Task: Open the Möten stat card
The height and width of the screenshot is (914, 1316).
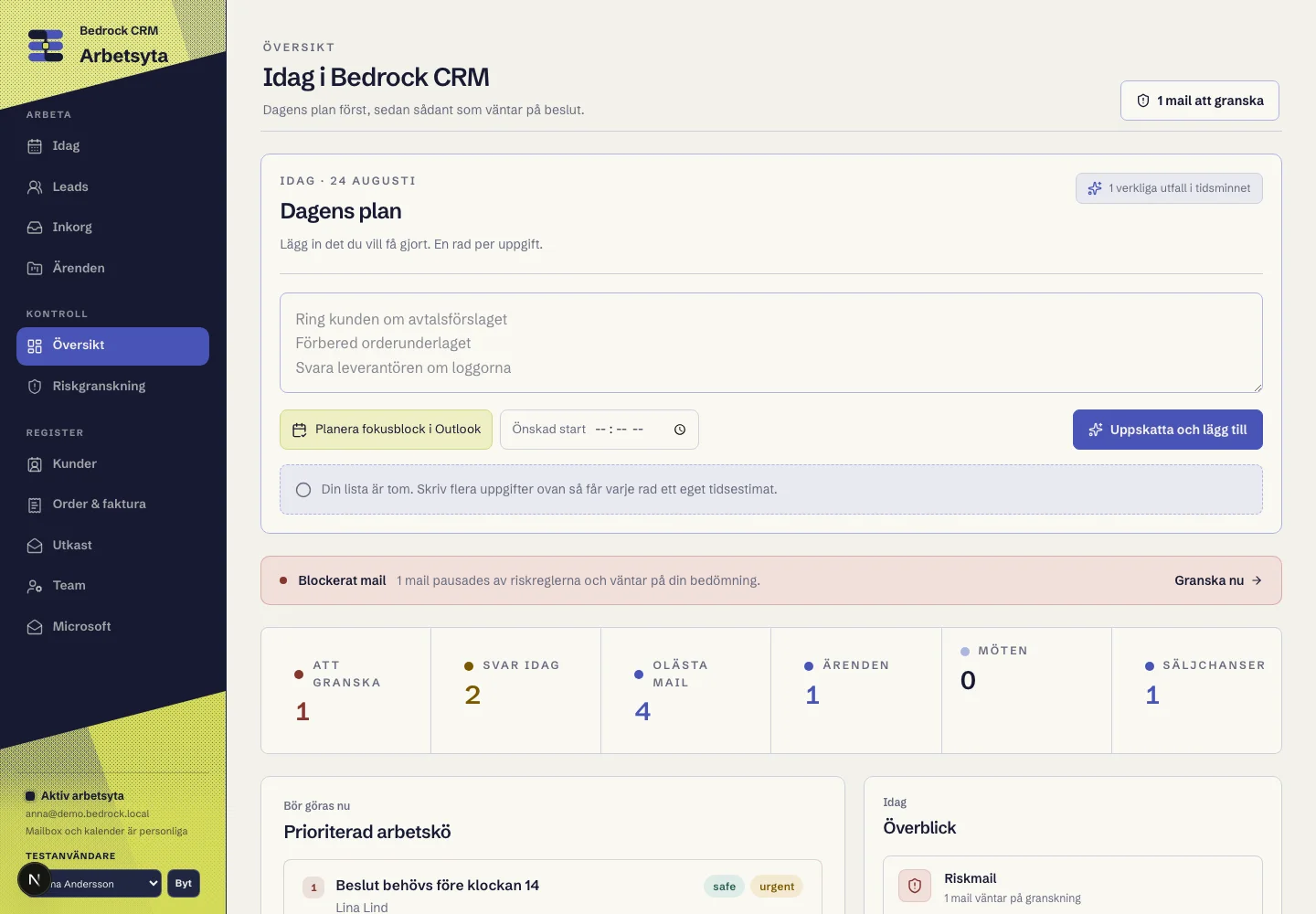Action: pyautogui.click(x=1026, y=691)
